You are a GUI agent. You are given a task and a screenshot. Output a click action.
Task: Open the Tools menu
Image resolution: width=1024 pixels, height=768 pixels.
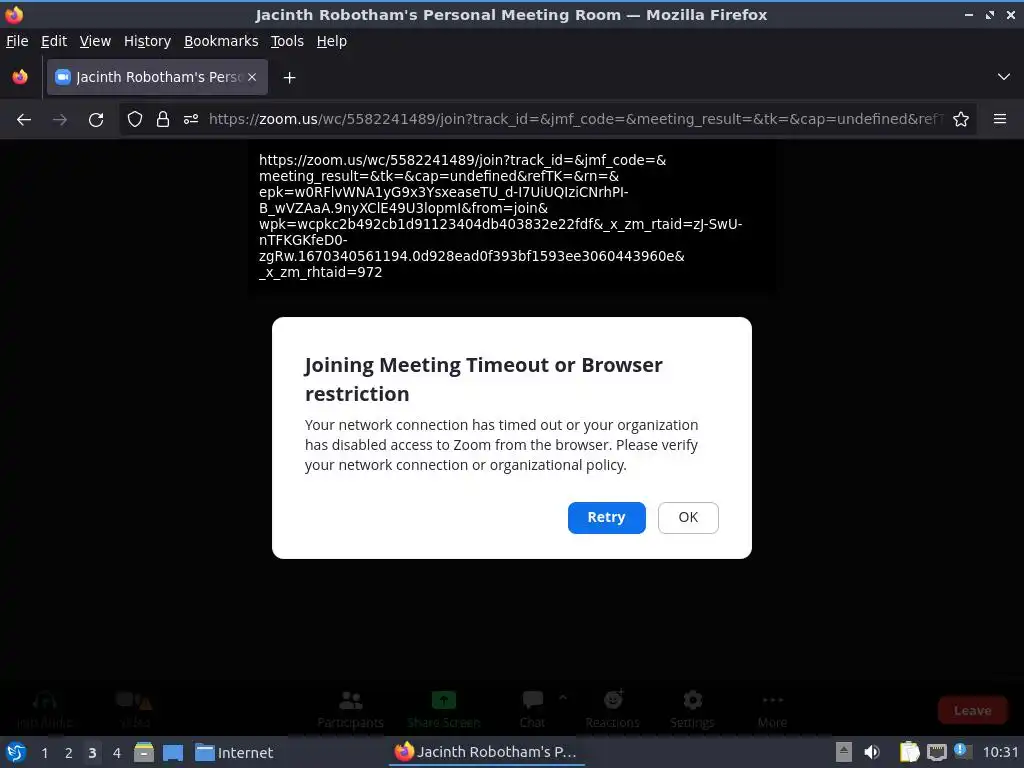point(287,41)
